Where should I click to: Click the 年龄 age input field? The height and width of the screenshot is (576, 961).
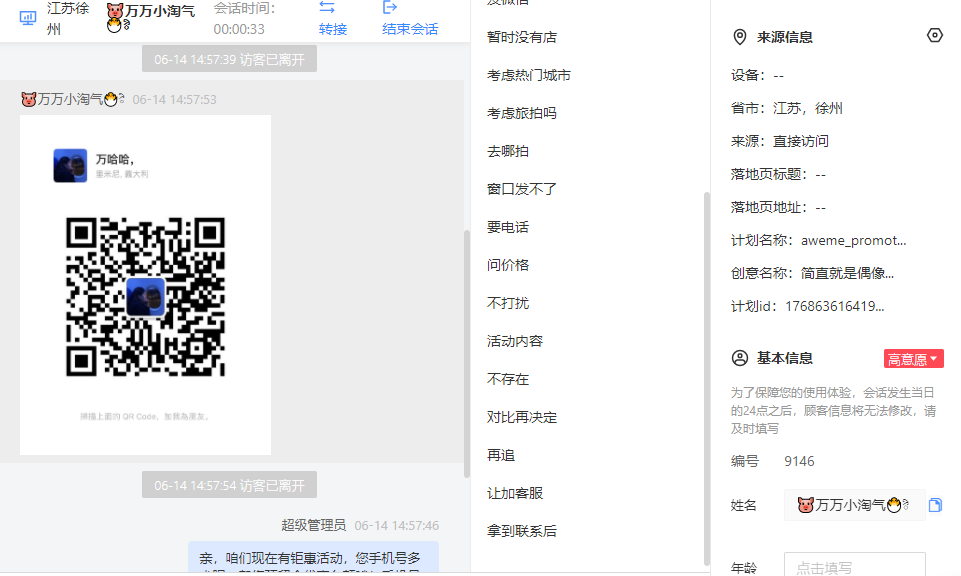[854, 564]
